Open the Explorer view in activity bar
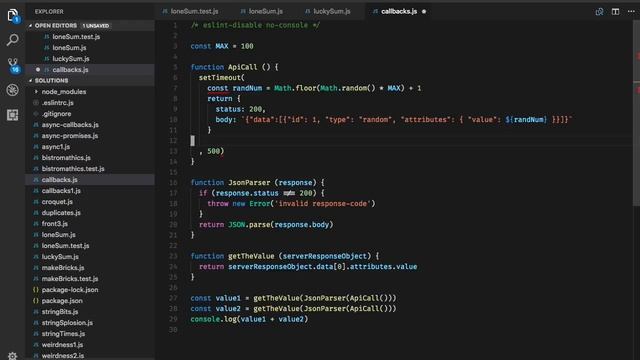 [x=13, y=16]
